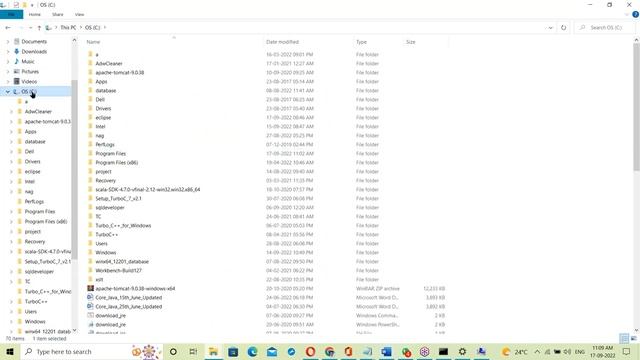Image resolution: width=640 pixels, height=360 pixels.
Task: Expand AdwCleaner in the navigation tree
Action: point(11,111)
